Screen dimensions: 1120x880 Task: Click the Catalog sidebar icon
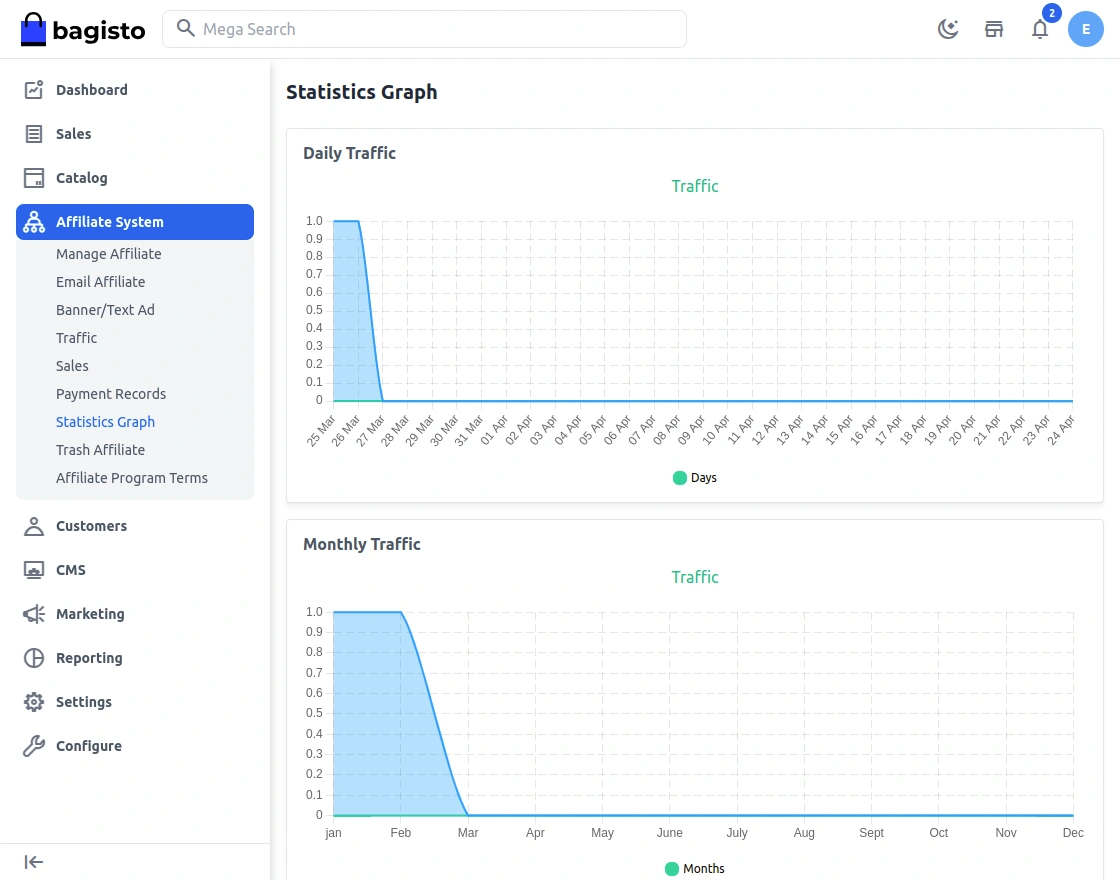click(32, 177)
